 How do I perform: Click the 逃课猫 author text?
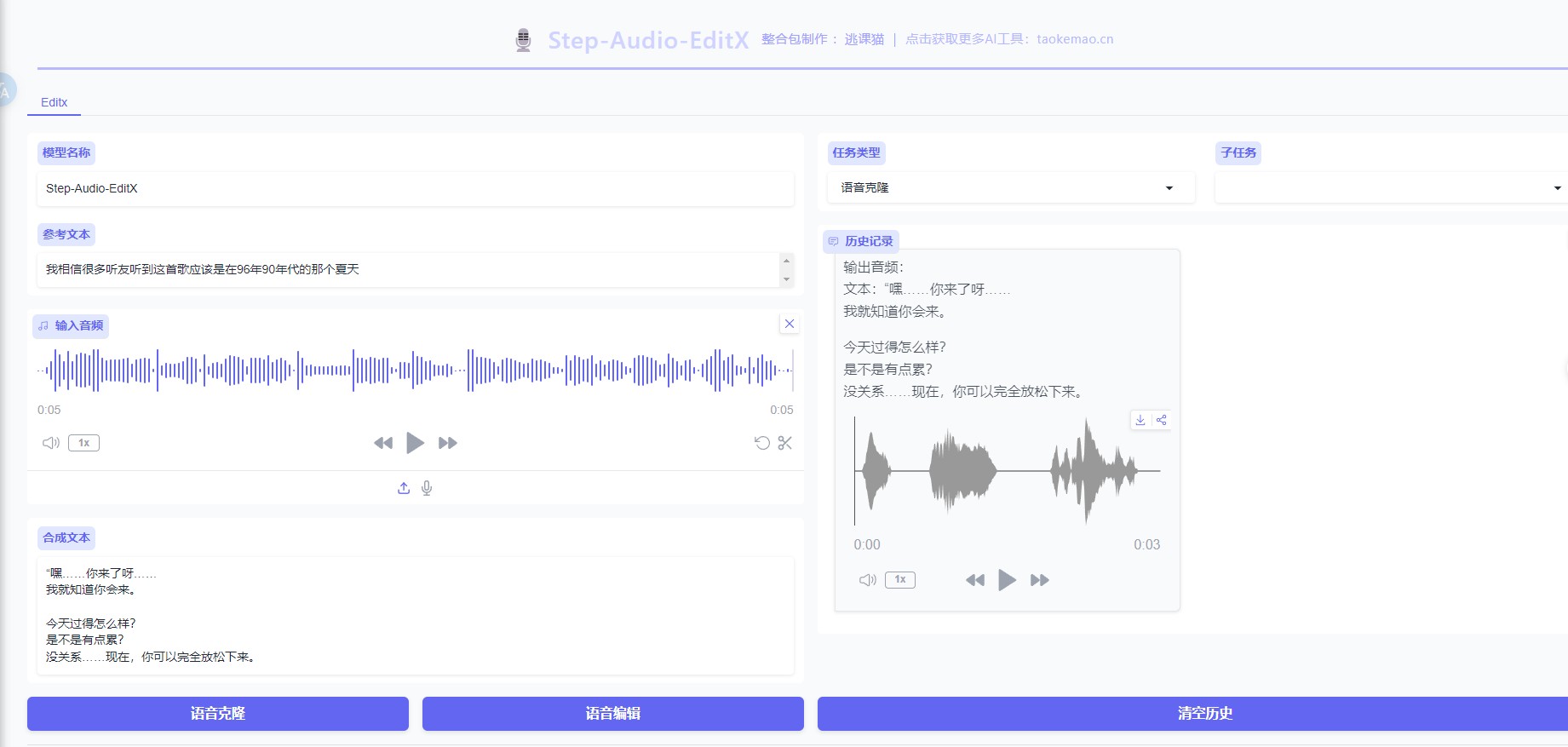[864, 39]
